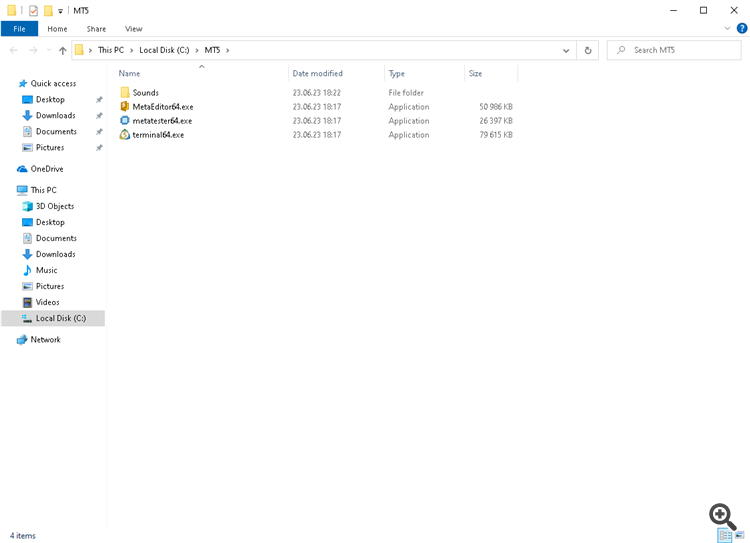The image size is (750, 543).
Task: Select Network in navigation pane
Action: tap(45, 340)
